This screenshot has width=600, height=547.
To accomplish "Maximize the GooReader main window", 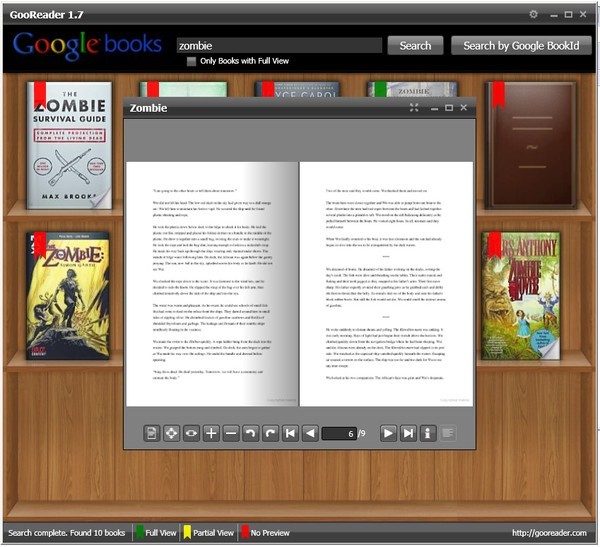I will [569, 14].
